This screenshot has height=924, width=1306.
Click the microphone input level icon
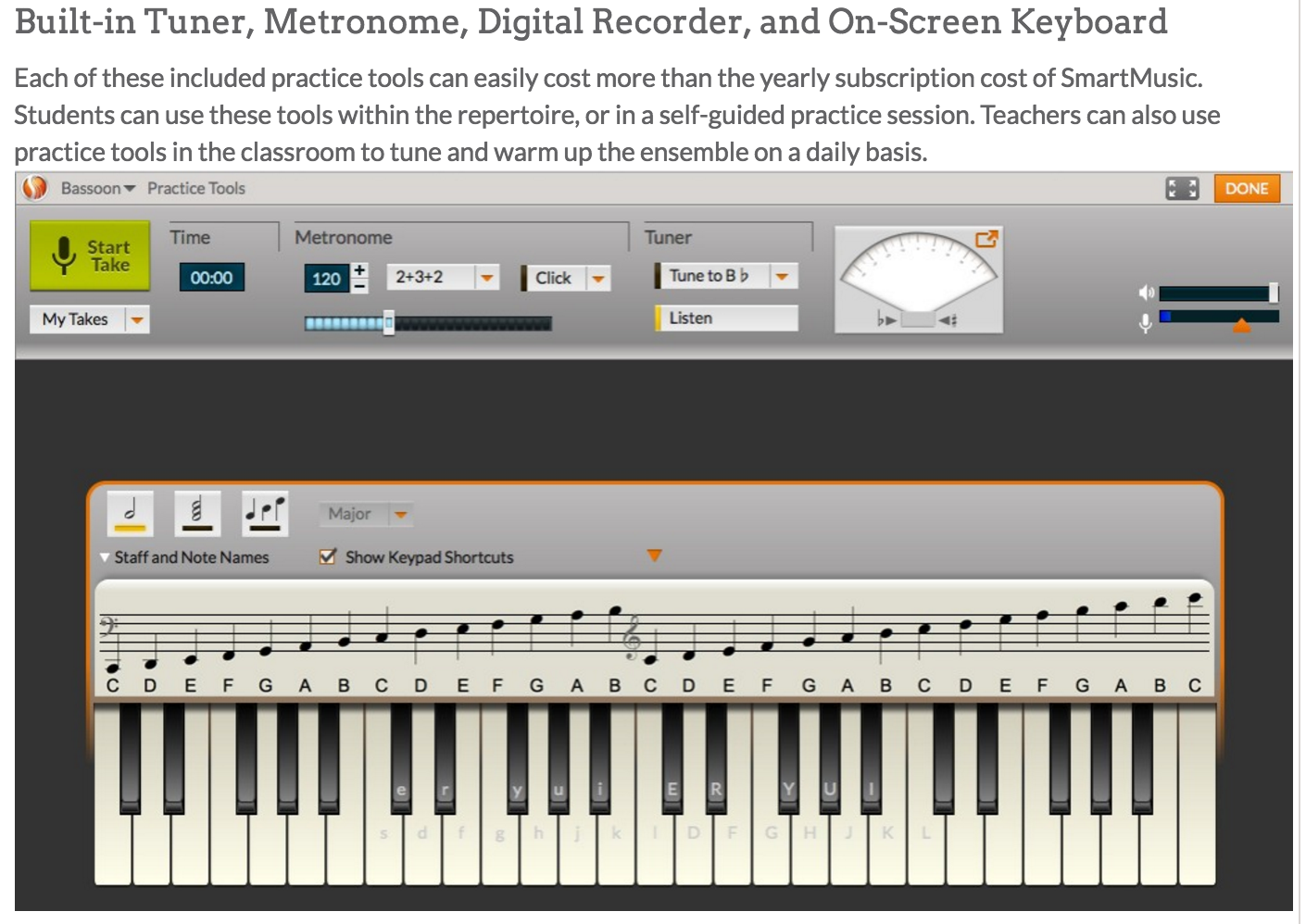(1146, 322)
